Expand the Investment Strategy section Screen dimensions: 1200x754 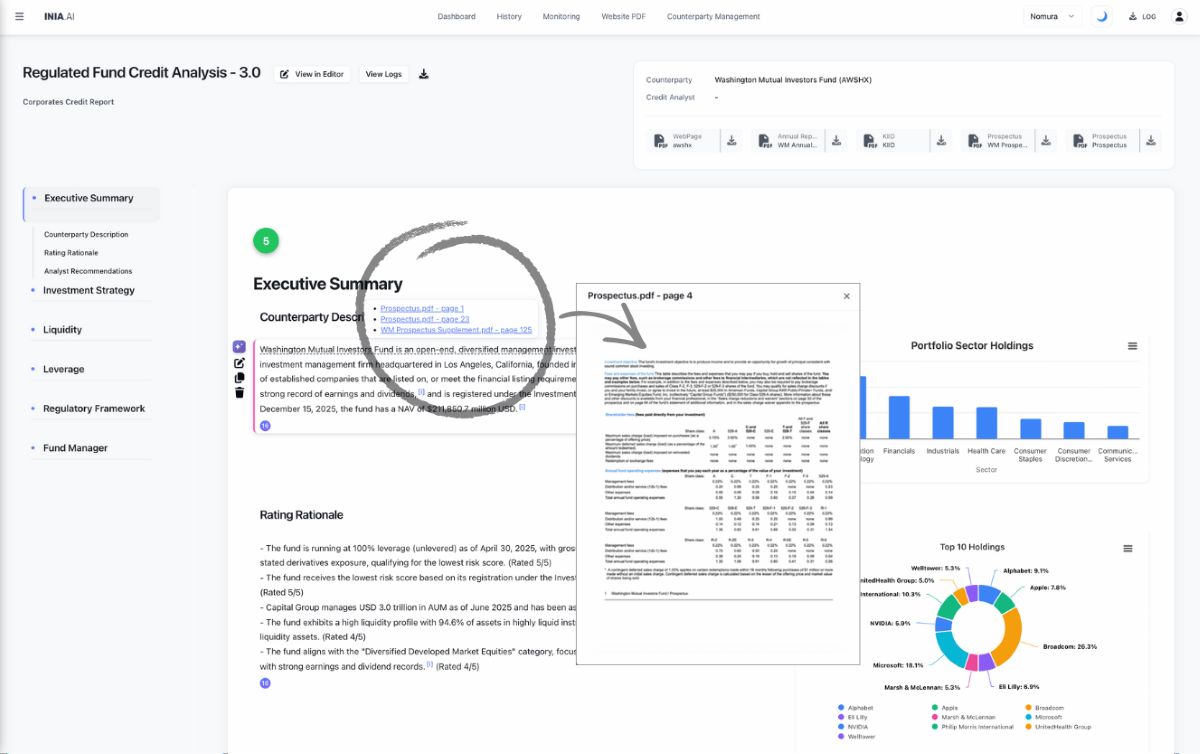[88, 290]
